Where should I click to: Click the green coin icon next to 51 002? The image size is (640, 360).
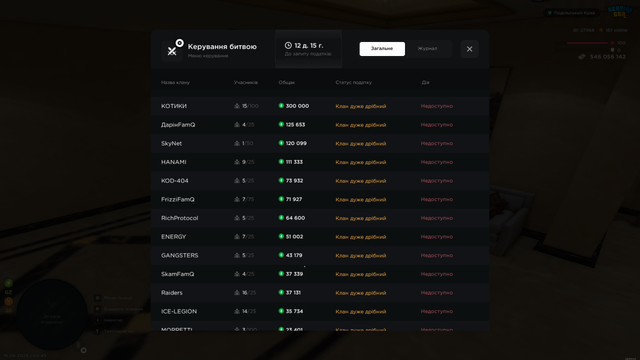pyautogui.click(x=281, y=236)
